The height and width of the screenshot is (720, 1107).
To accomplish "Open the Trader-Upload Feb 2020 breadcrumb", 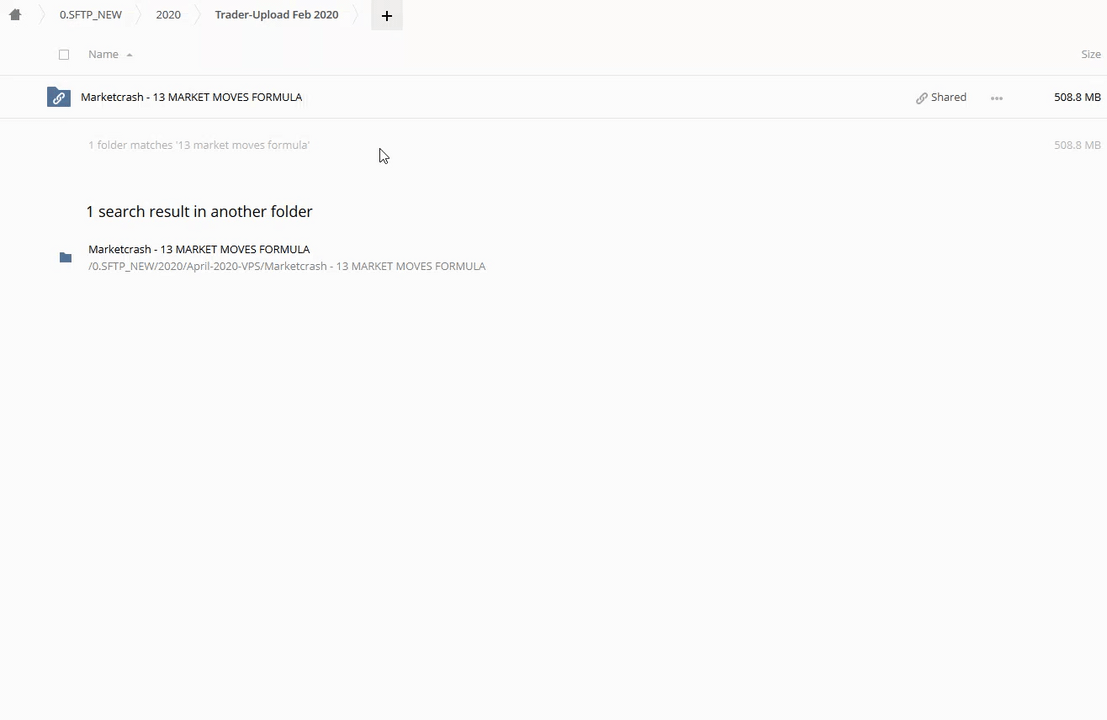I will 276,15.
